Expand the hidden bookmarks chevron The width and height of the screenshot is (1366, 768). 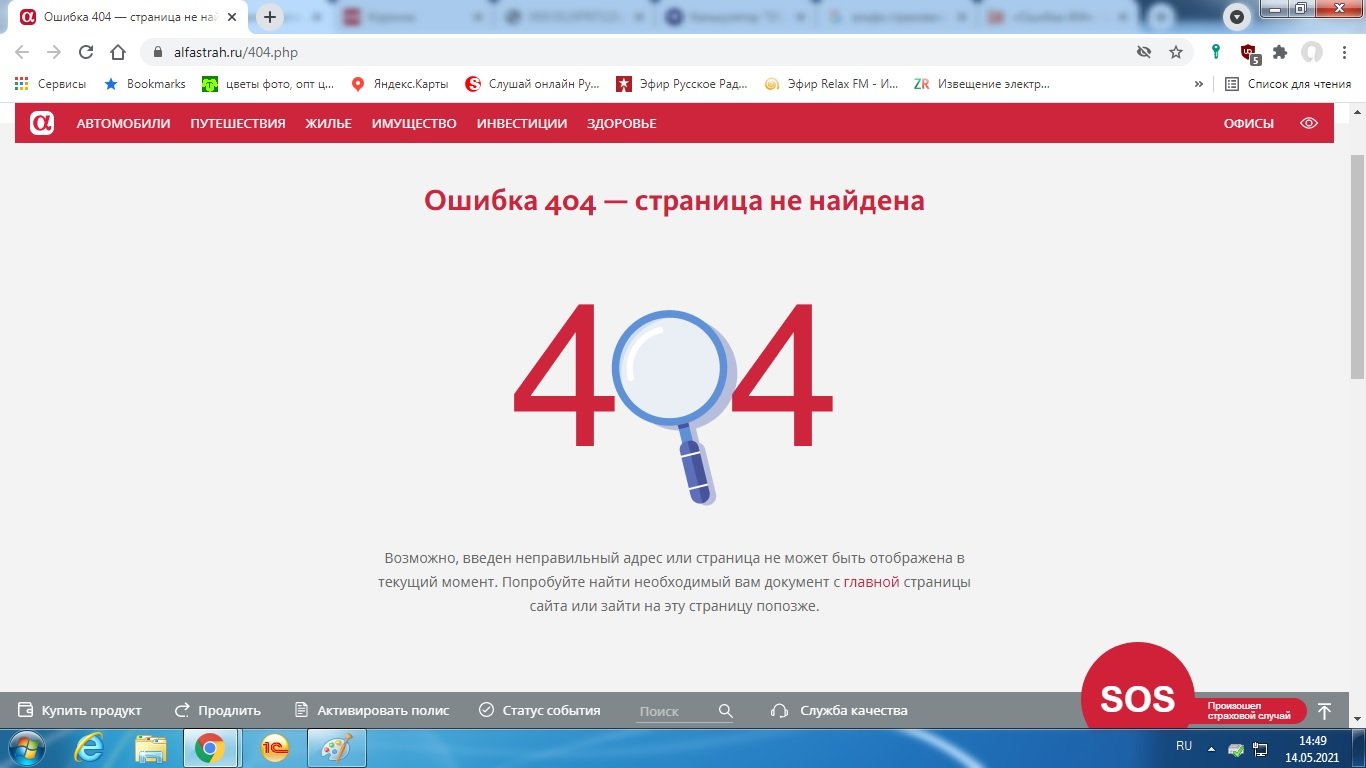click(x=1198, y=84)
